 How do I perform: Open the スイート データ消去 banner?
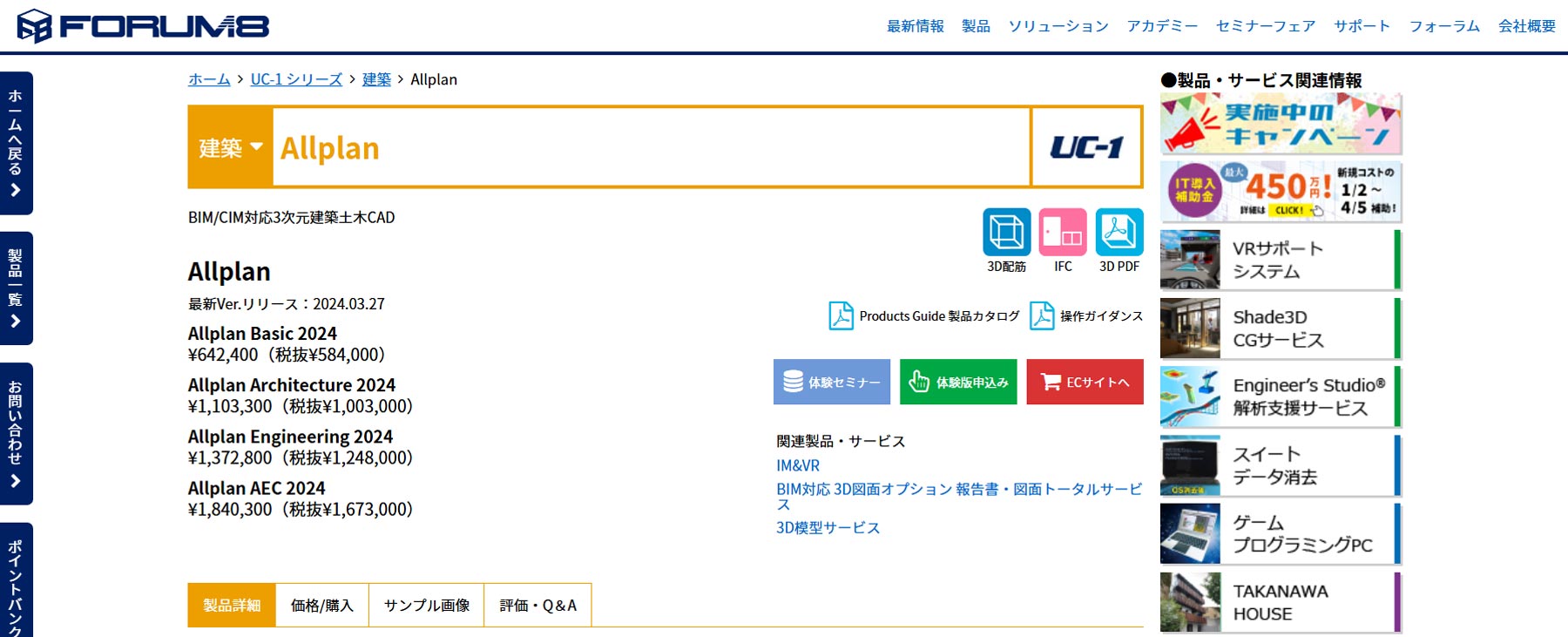(x=1281, y=465)
